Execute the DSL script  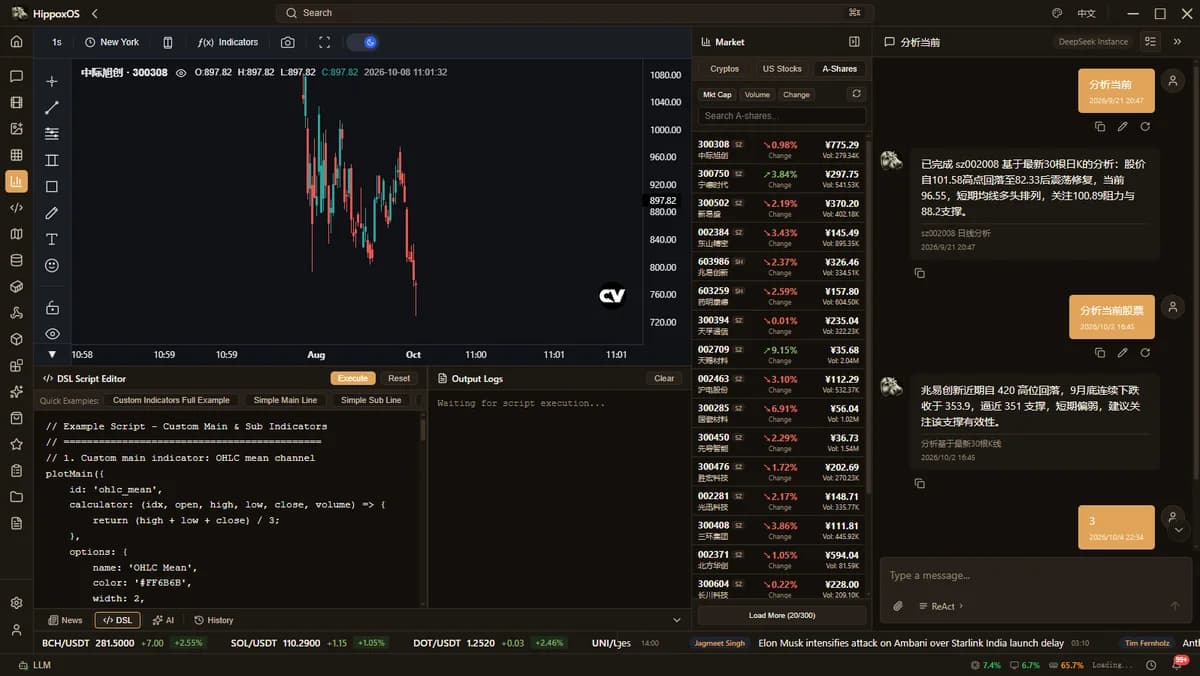click(x=353, y=378)
